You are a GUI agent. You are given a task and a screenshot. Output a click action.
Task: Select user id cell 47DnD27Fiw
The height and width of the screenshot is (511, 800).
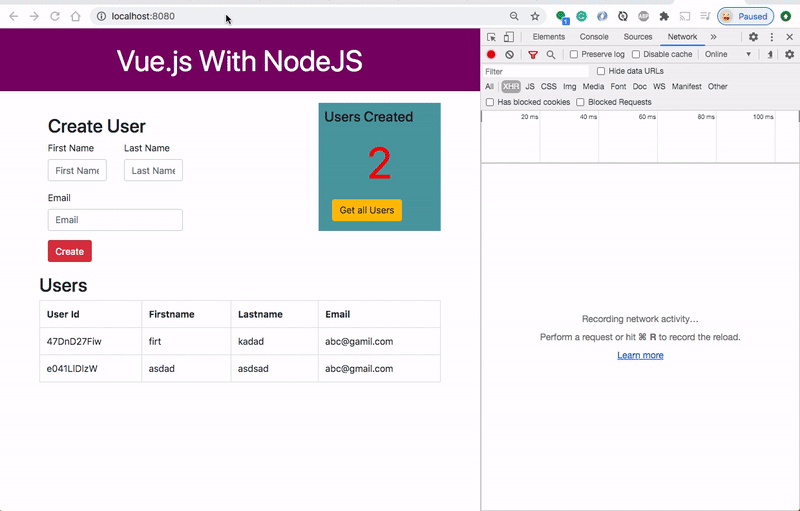coord(90,341)
